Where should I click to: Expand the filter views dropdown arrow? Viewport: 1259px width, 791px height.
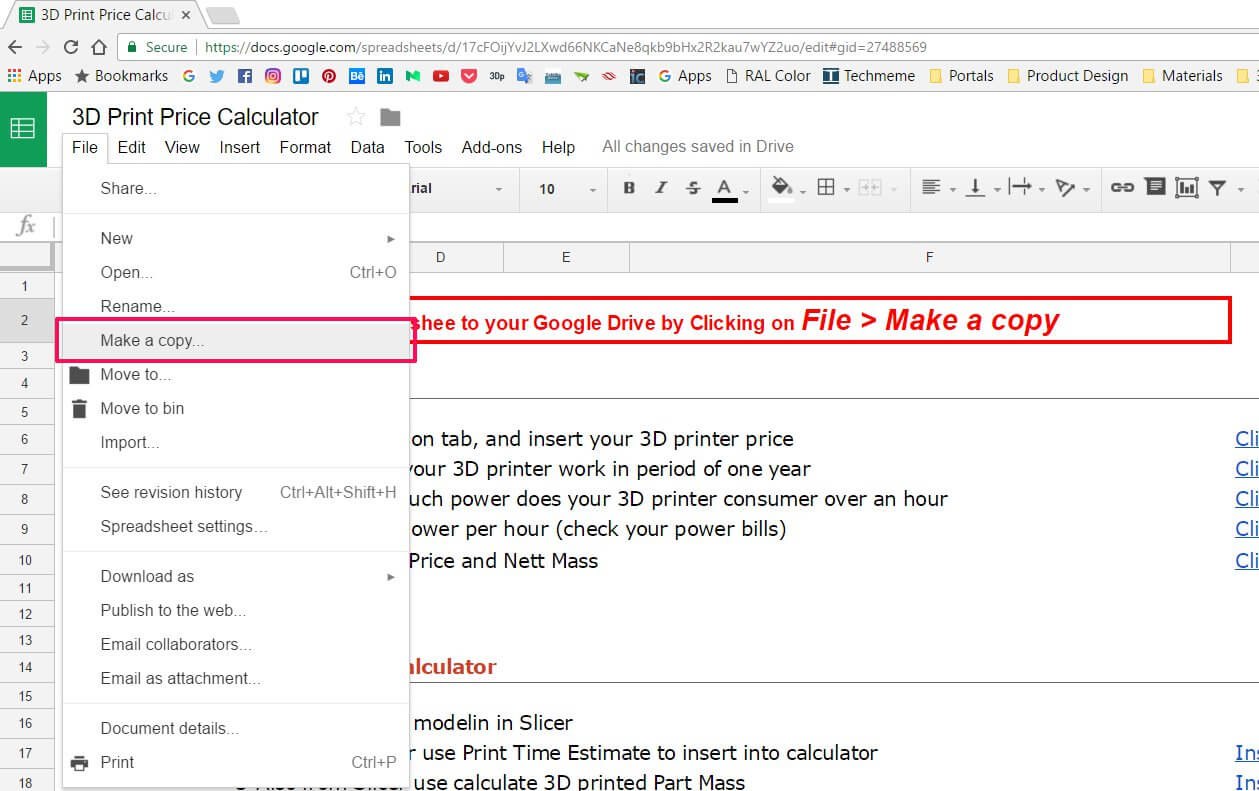[1240, 189]
